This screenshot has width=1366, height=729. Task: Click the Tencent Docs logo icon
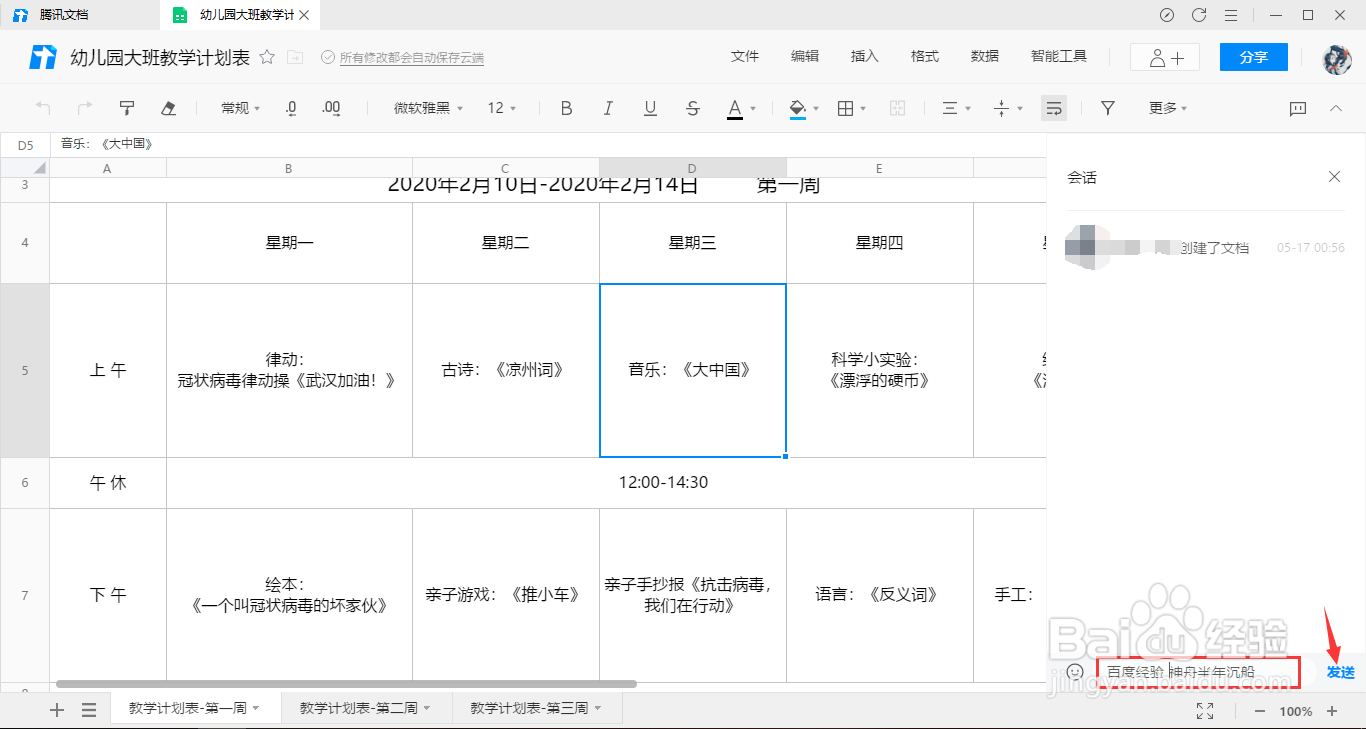point(43,57)
